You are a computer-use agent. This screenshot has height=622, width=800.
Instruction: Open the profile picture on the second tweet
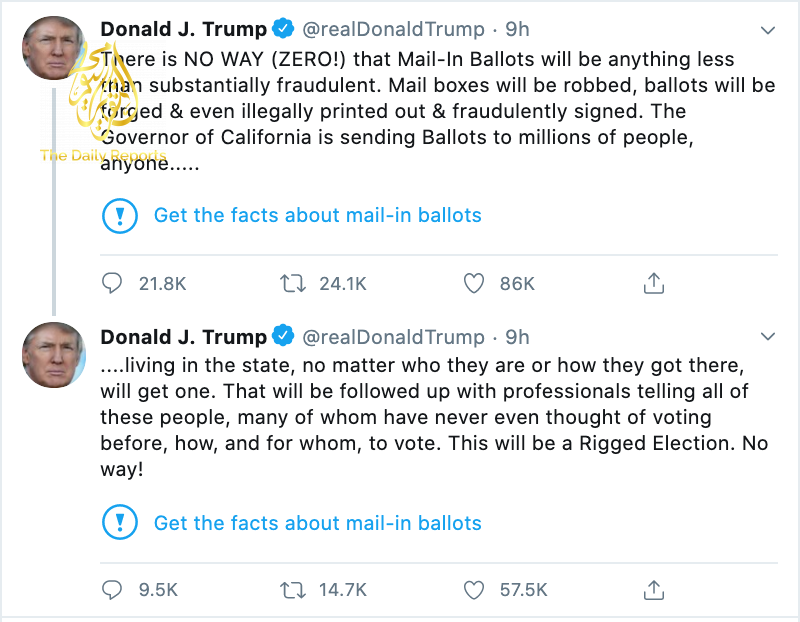tap(53, 355)
